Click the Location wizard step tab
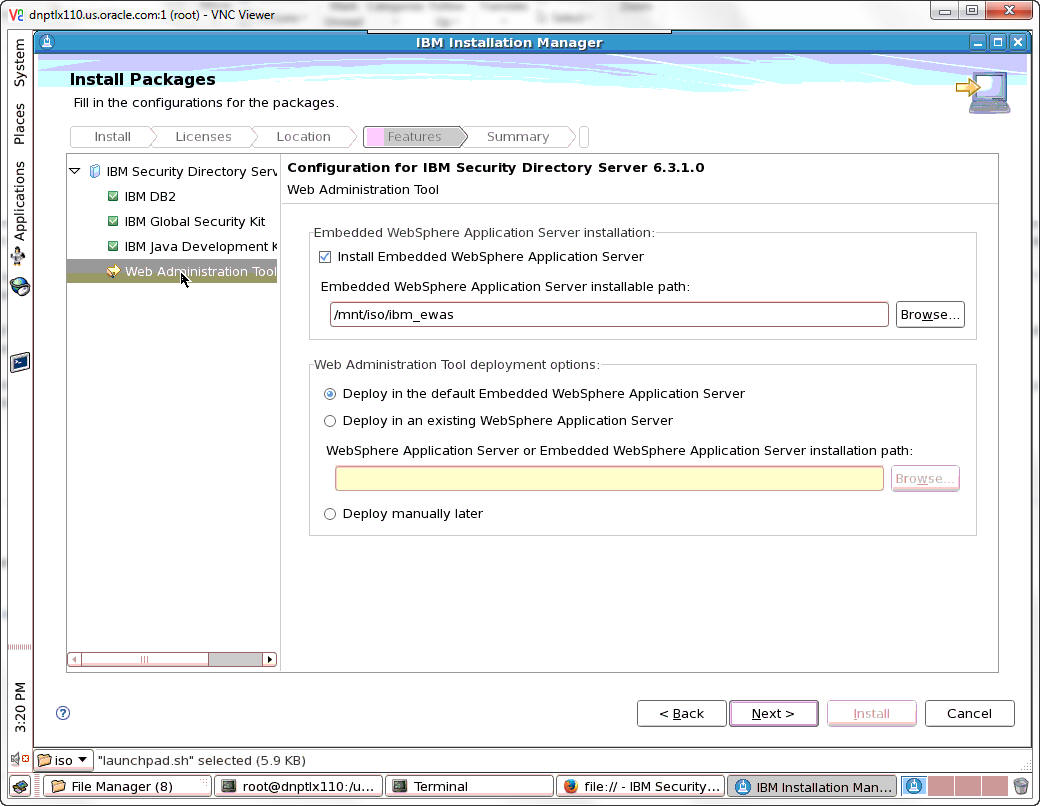The height and width of the screenshot is (806, 1040). [x=303, y=137]
